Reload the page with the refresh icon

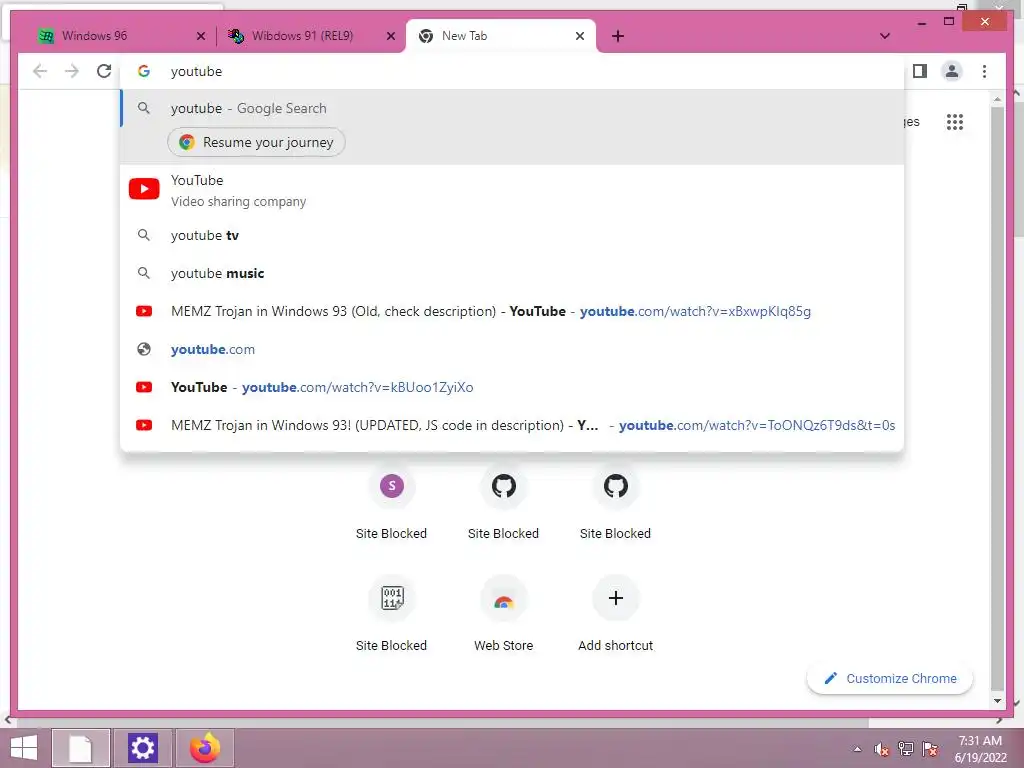[x=104, y=71]
